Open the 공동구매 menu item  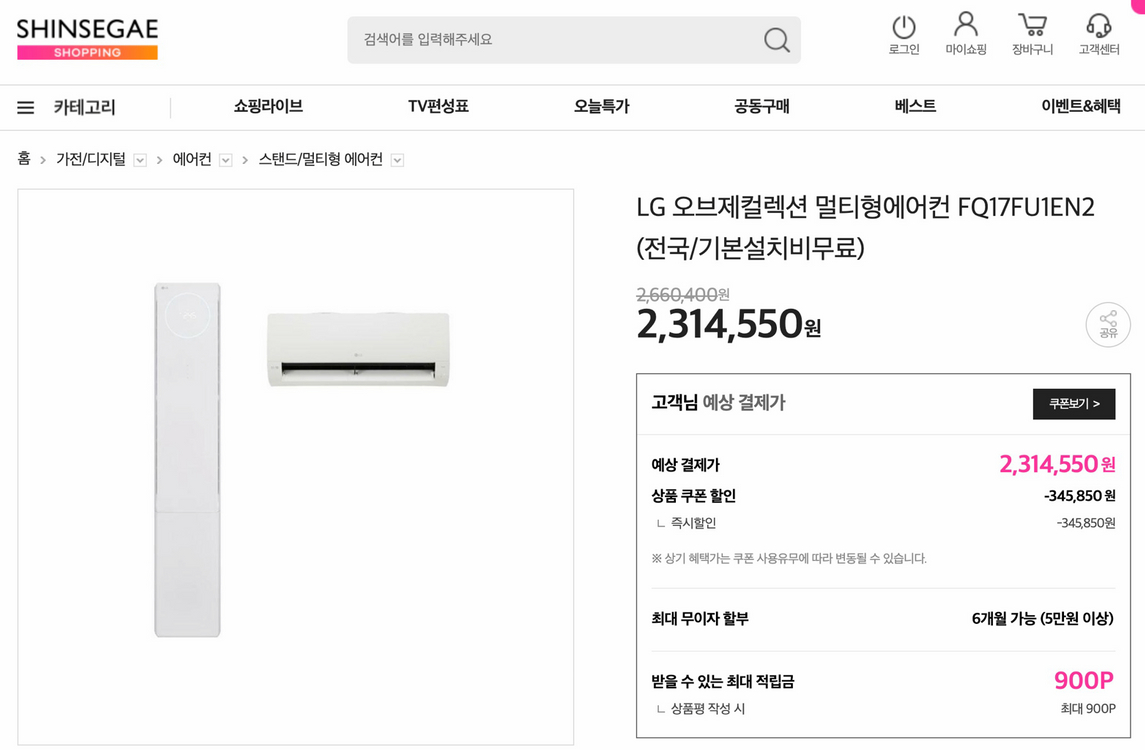[x=761, y=107]
